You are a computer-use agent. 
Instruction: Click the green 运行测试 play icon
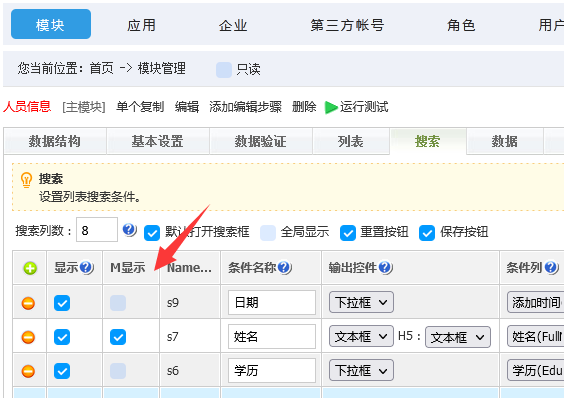[331, 107]
